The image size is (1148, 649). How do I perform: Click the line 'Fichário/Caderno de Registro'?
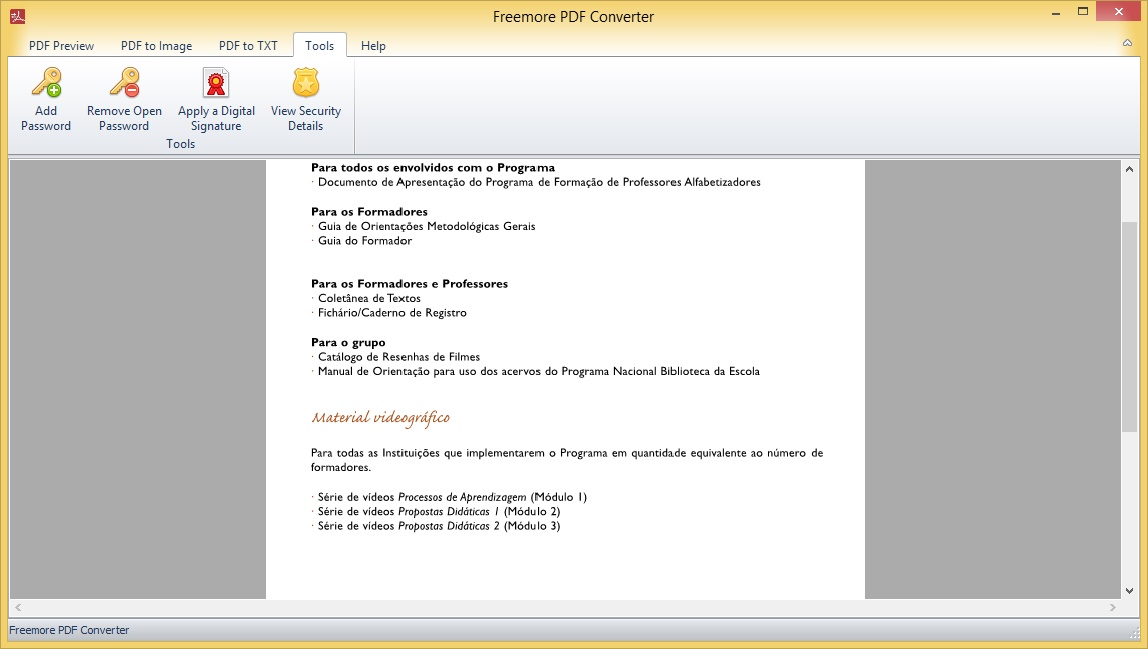[x=392, y=313]
